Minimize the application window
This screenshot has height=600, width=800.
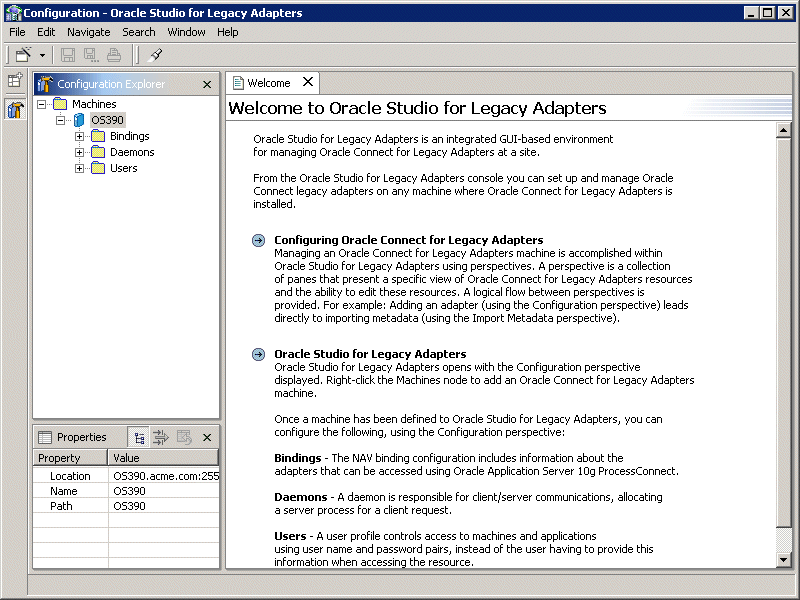[x=751, y=13]
